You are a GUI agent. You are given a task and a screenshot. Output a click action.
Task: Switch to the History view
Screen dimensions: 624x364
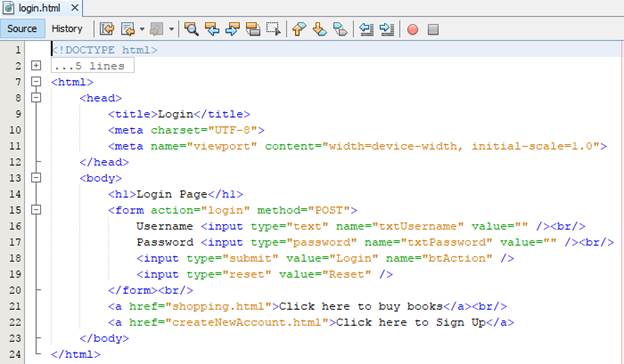(x=67, y=29)
